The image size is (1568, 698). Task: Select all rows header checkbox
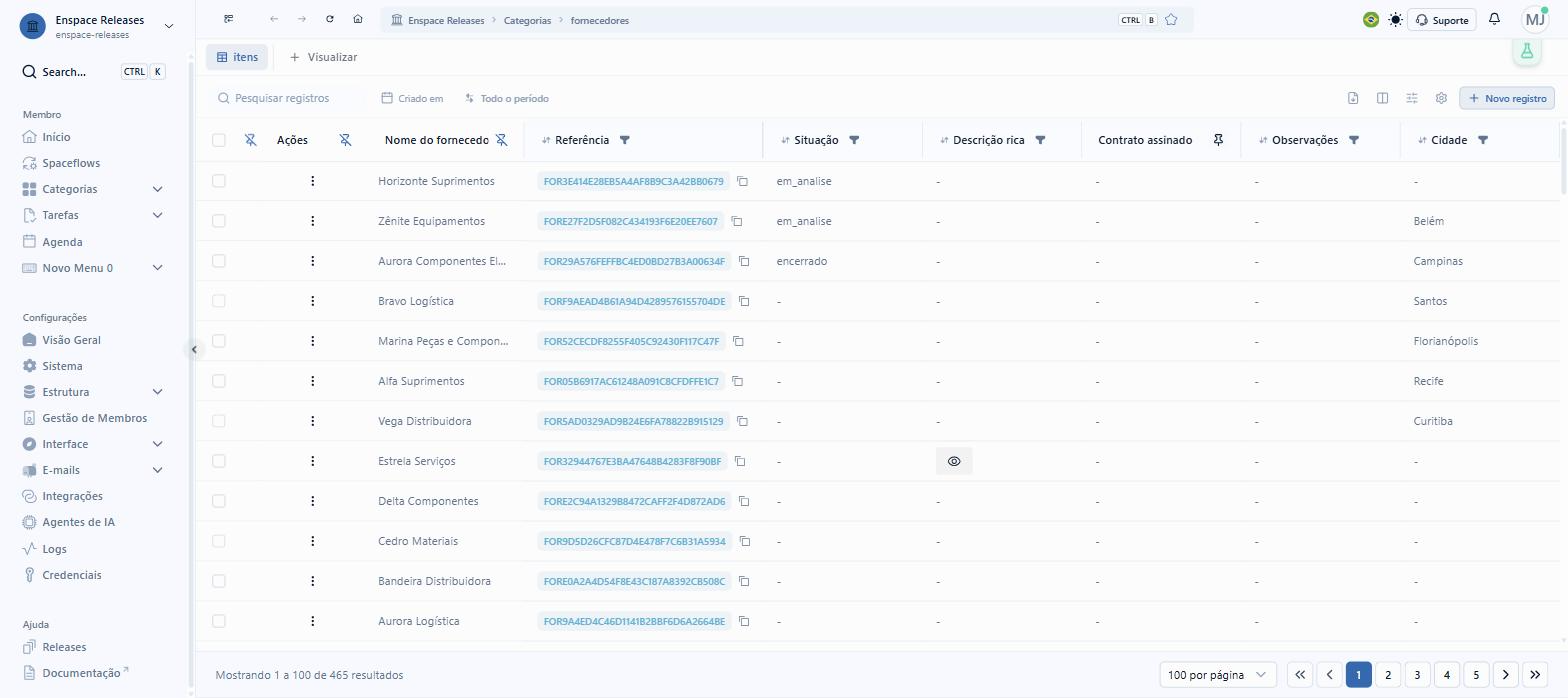[x=219, y=140]
